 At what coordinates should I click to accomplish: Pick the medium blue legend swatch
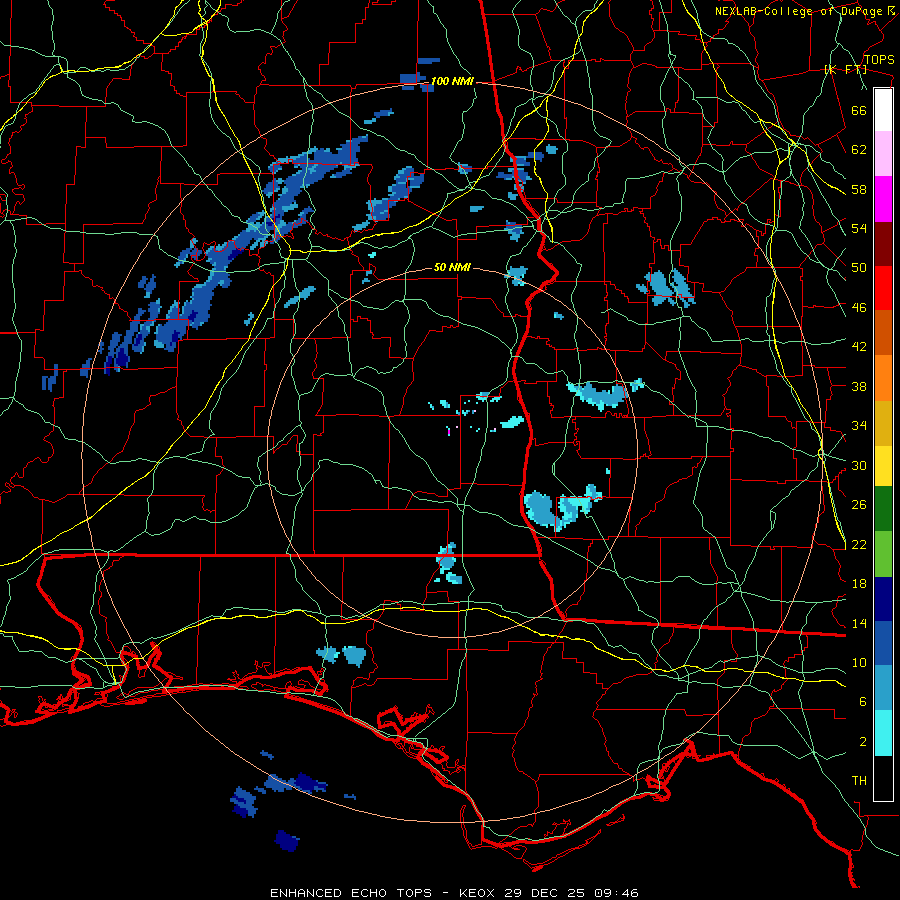coord(883,643)
